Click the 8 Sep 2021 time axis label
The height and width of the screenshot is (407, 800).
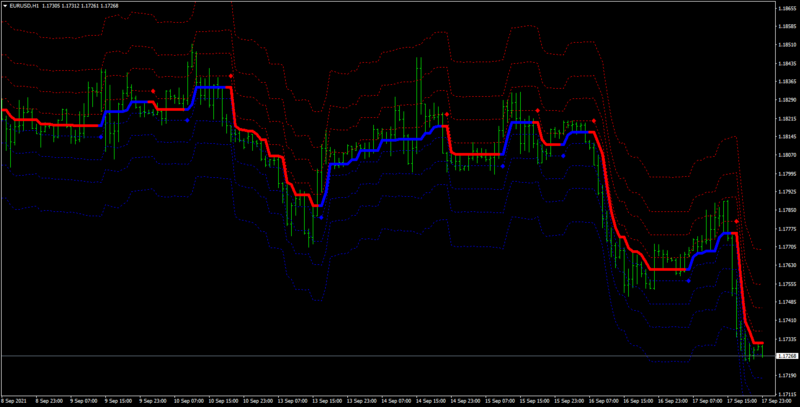point(12,401)
